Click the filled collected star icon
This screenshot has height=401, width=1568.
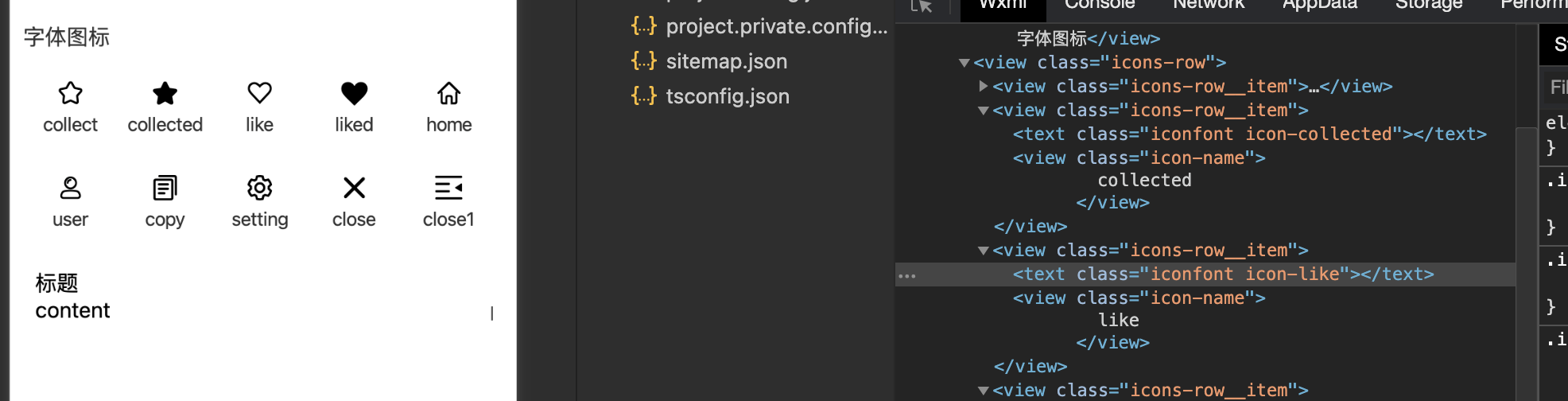coord(165,93)
